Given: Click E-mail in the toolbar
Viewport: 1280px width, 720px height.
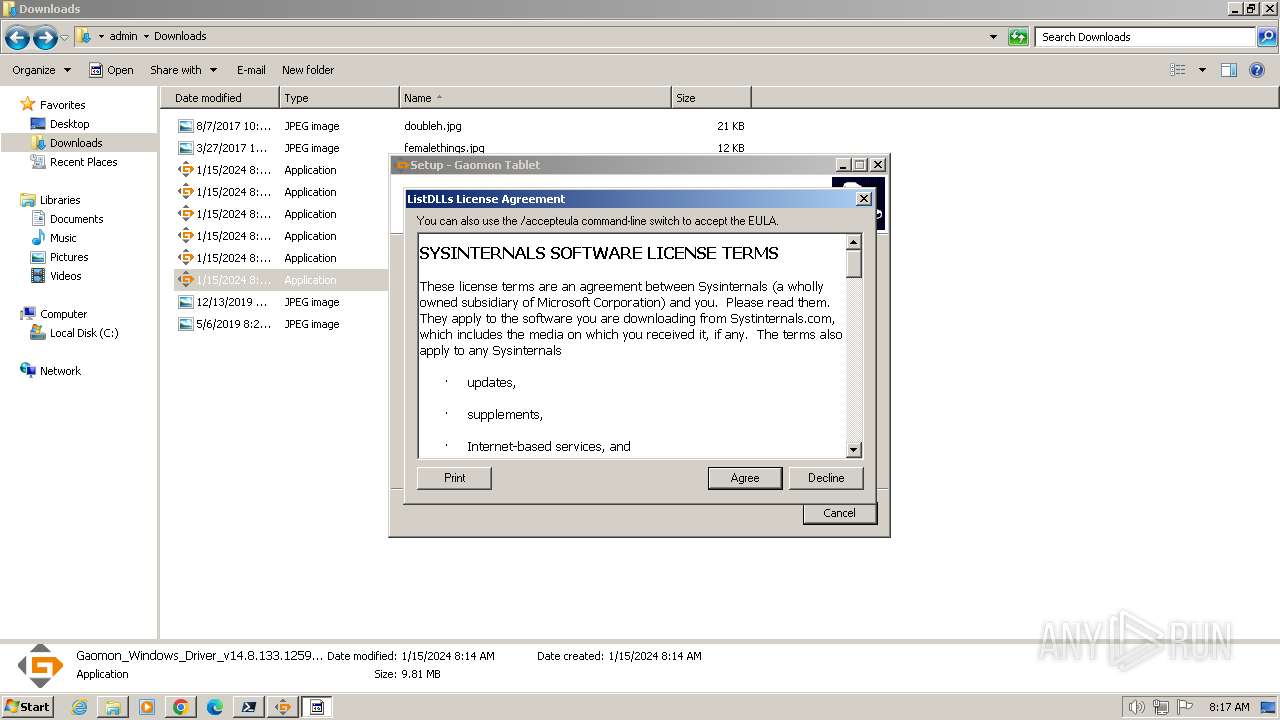Looking at the screenshot, I should pyautogui.click(x=251, y=70).
